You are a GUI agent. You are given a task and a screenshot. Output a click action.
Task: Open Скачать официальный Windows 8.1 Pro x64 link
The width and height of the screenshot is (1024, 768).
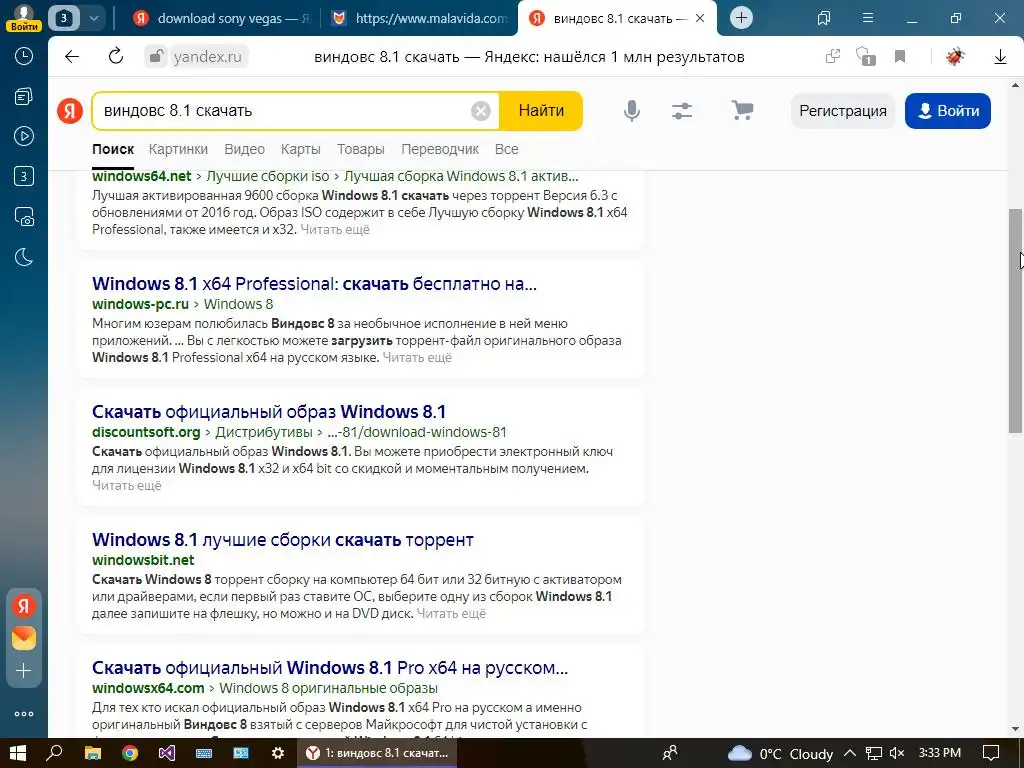[330, 667]
